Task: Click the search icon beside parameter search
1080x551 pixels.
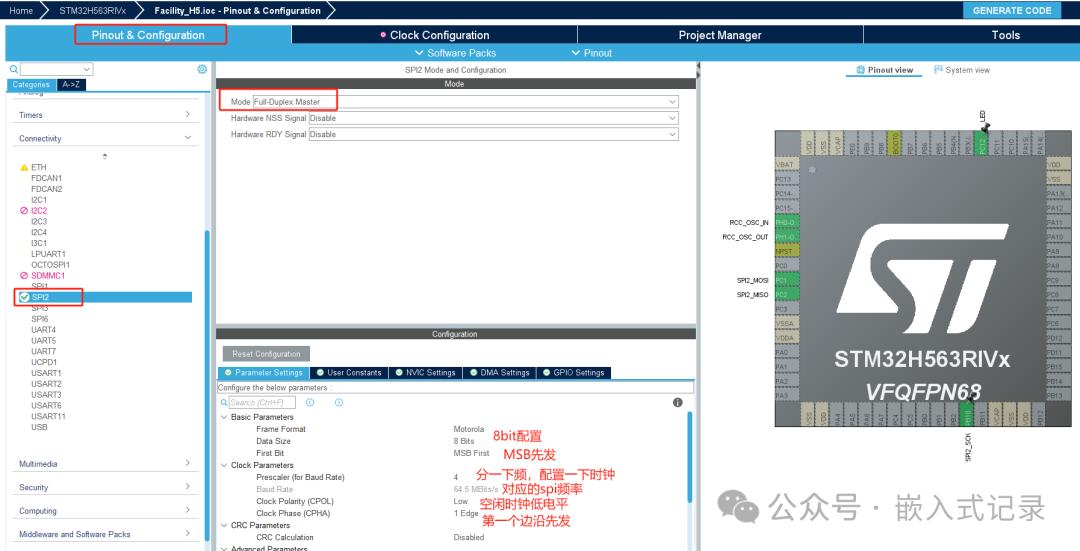Action: click(223, 402)
